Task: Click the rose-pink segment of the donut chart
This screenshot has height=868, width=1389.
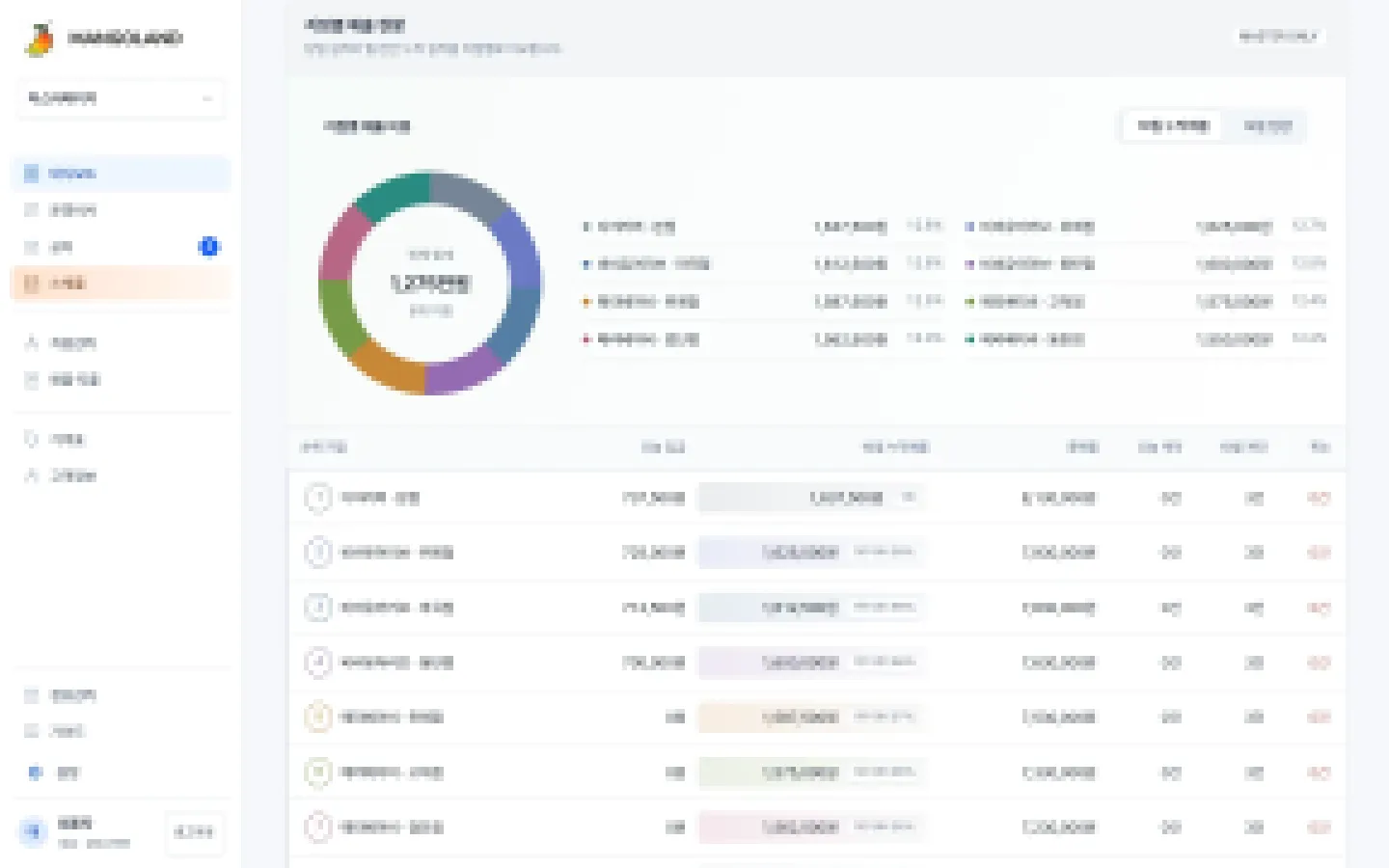Action: 343,243
